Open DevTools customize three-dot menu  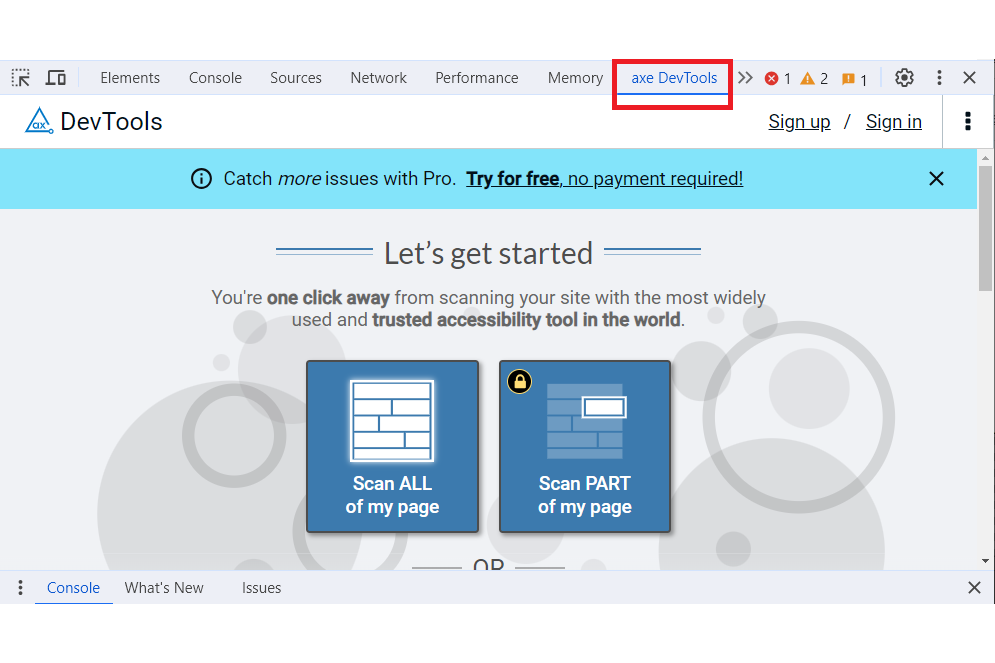click(939, 78)
